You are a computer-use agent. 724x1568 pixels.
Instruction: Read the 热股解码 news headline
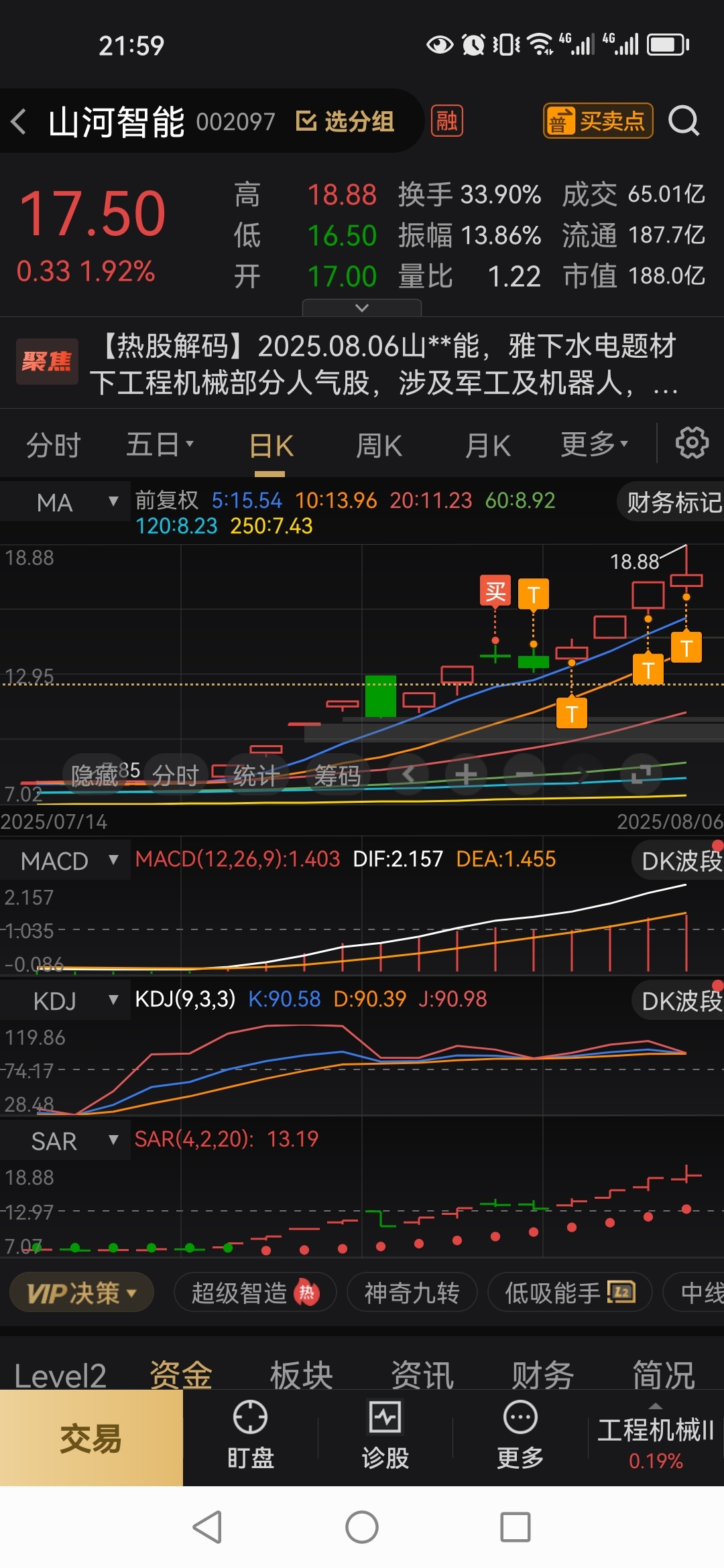(x=383, y=365)
